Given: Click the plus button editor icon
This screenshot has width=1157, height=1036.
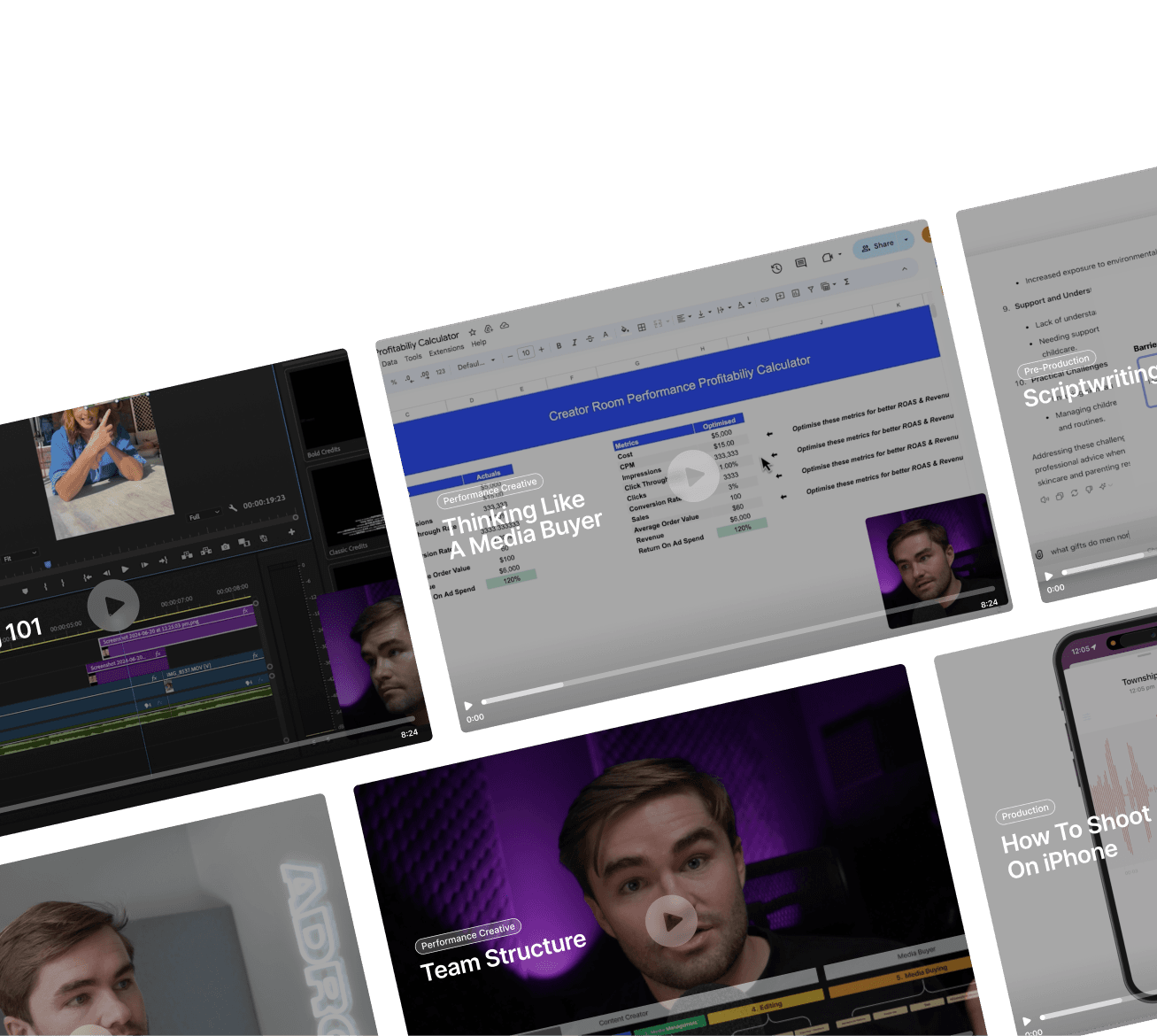Looking at the screenshot, I should tap(291, 532).
